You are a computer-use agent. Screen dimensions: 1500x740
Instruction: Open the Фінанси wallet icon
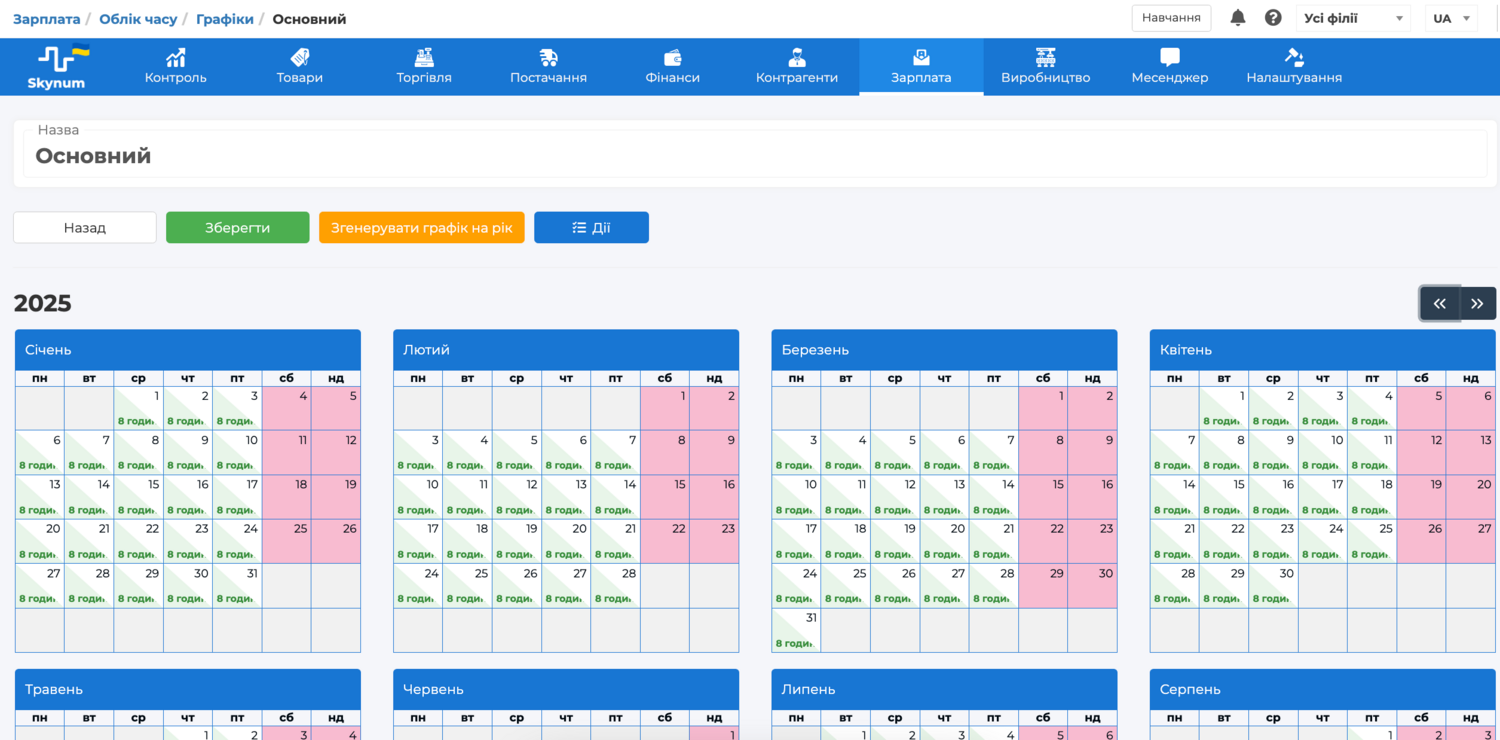pyautogui.click(x=673, y=57)
